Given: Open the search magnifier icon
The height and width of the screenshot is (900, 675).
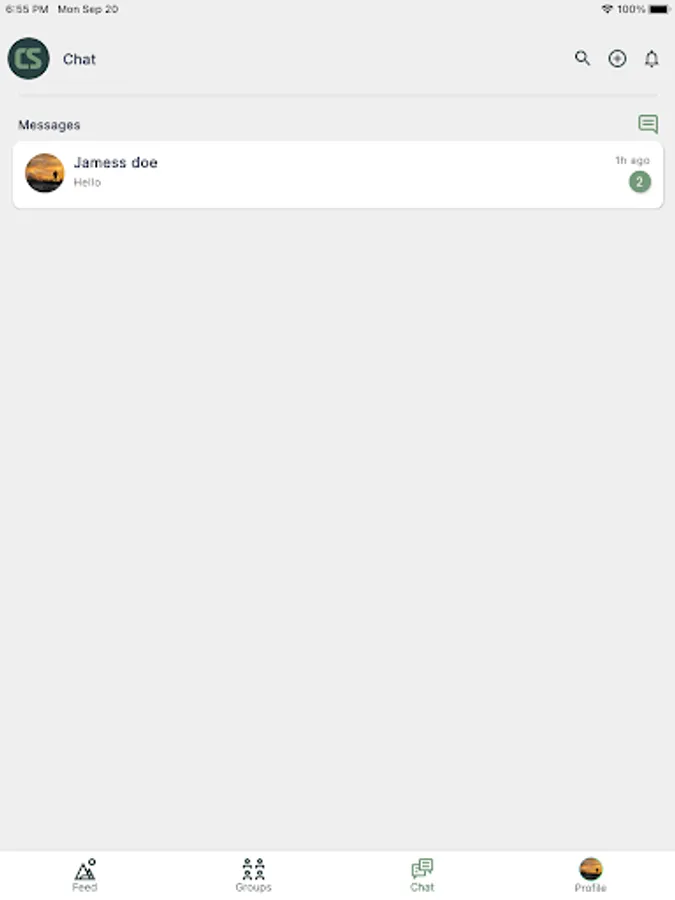Looking at the screenshot, I should pyautogui.click(x=582, y=58).
